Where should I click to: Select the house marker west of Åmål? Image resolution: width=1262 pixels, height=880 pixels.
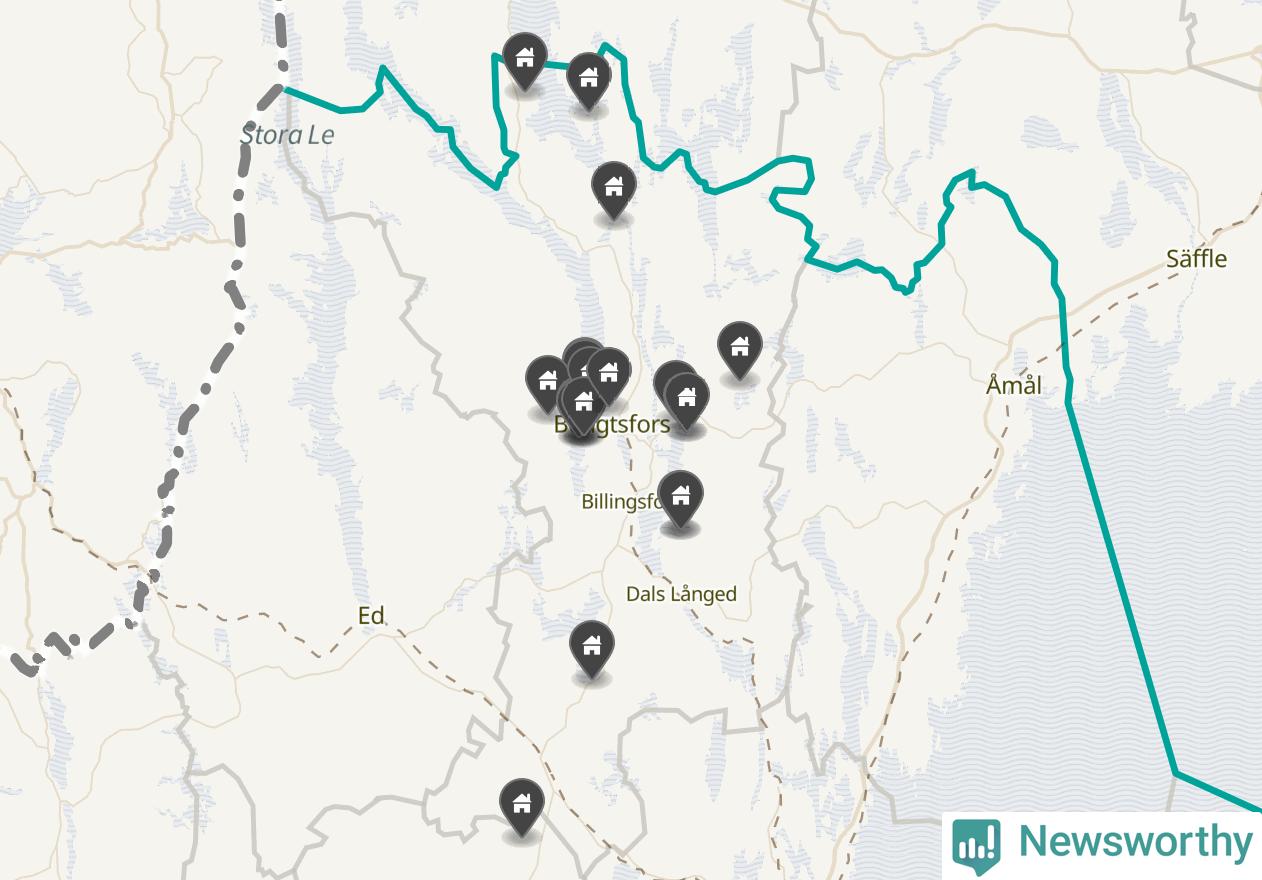coord(740,350)
